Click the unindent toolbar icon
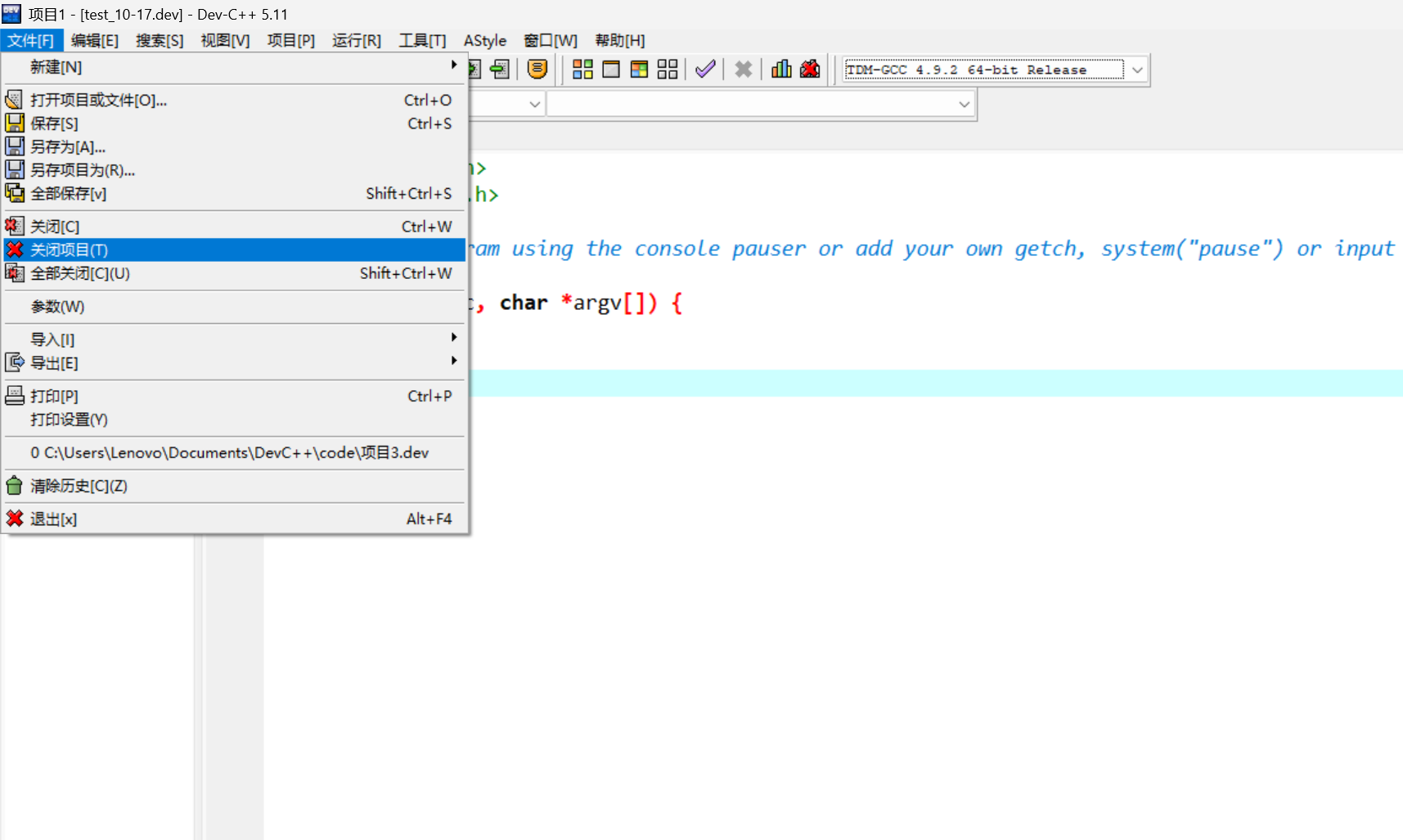Viewport: 1403px width, 840px height. (x=499, y=70)
